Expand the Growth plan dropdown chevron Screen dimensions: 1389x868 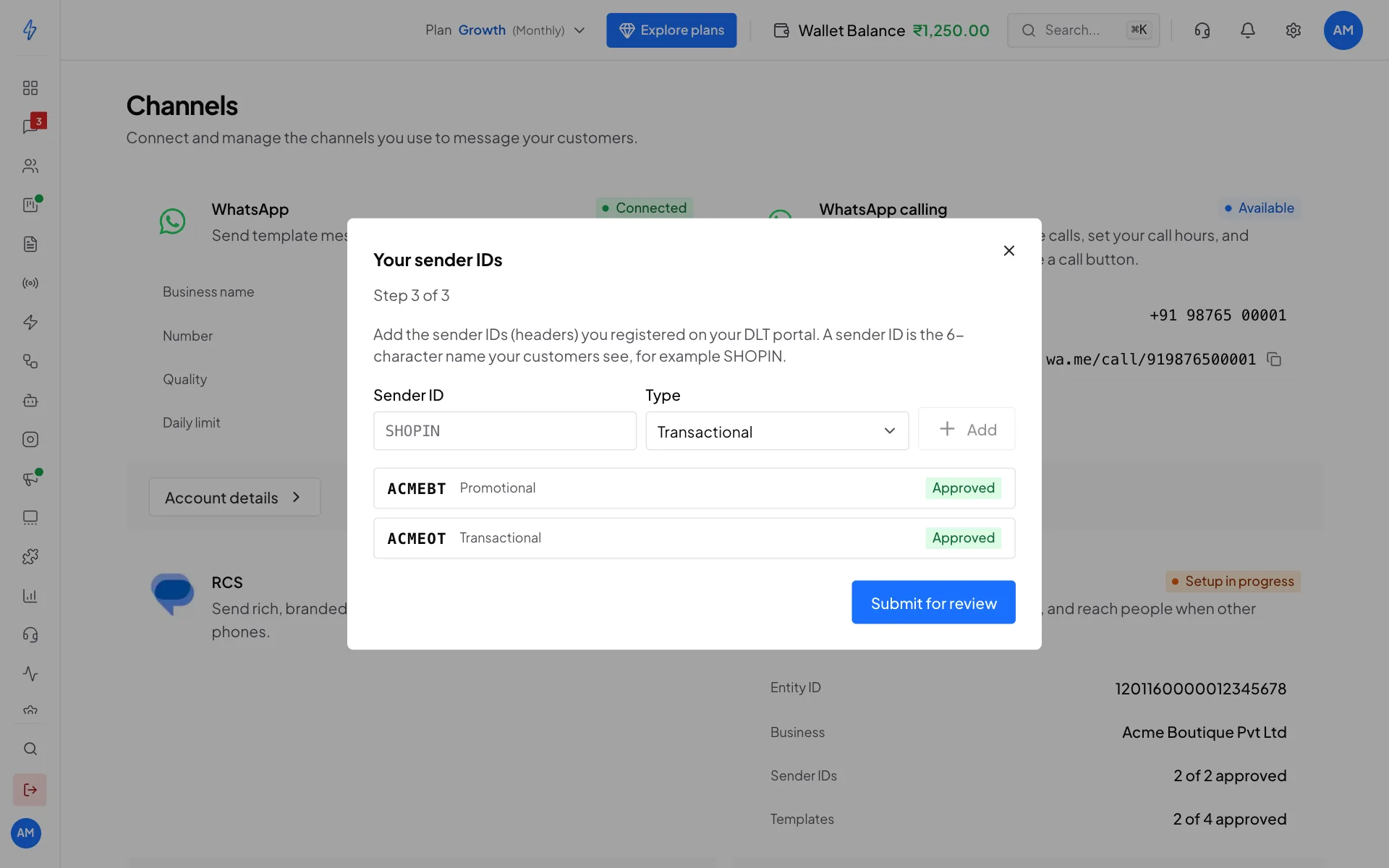[x=579, y=30]
